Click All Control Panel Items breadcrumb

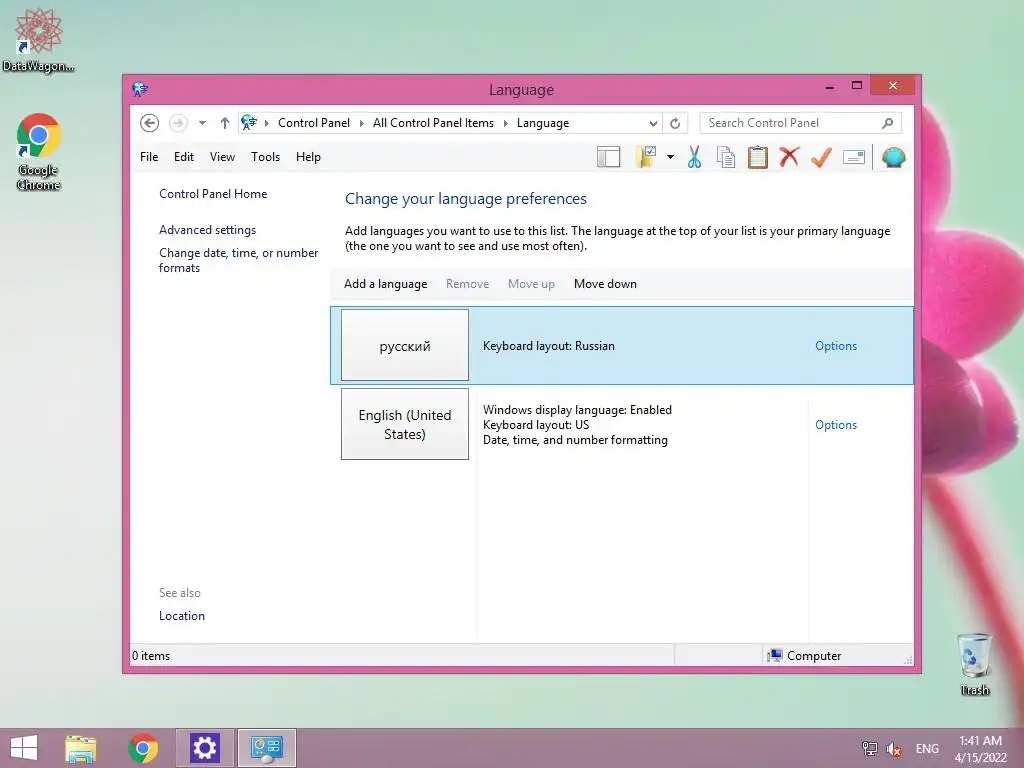pyautogui.click(x=433, y=123)
